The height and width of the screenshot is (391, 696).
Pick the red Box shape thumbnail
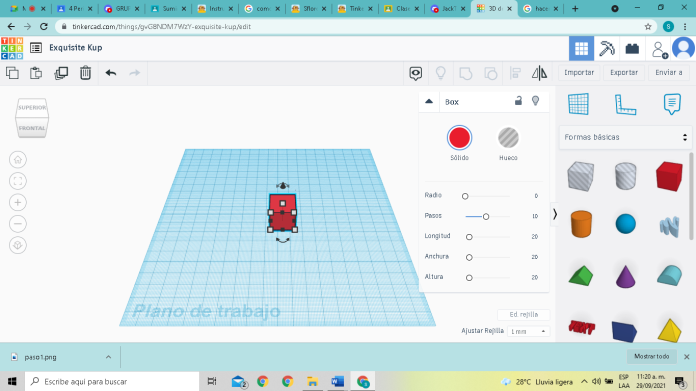tap(669, 177)
